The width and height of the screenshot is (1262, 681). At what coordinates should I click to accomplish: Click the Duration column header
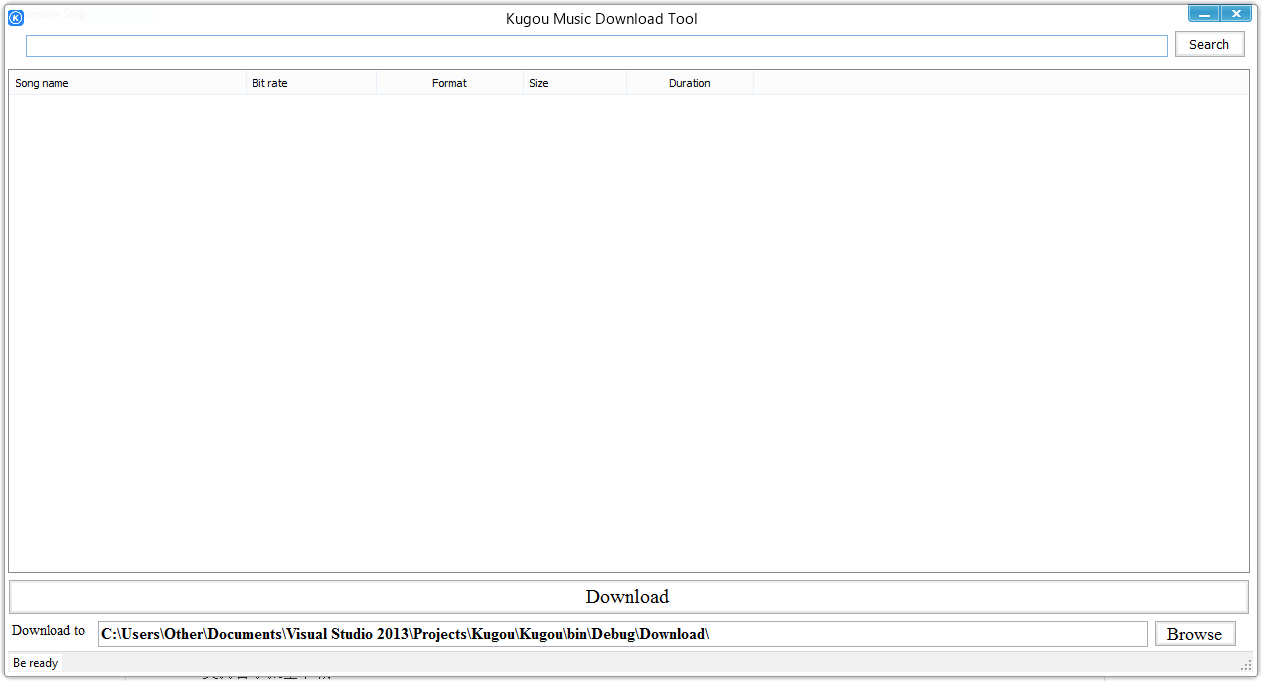pos(690,83)
